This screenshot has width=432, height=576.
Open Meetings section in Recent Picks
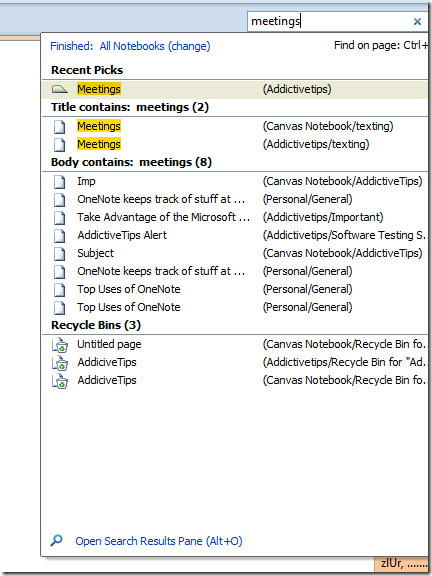(235, 89)
